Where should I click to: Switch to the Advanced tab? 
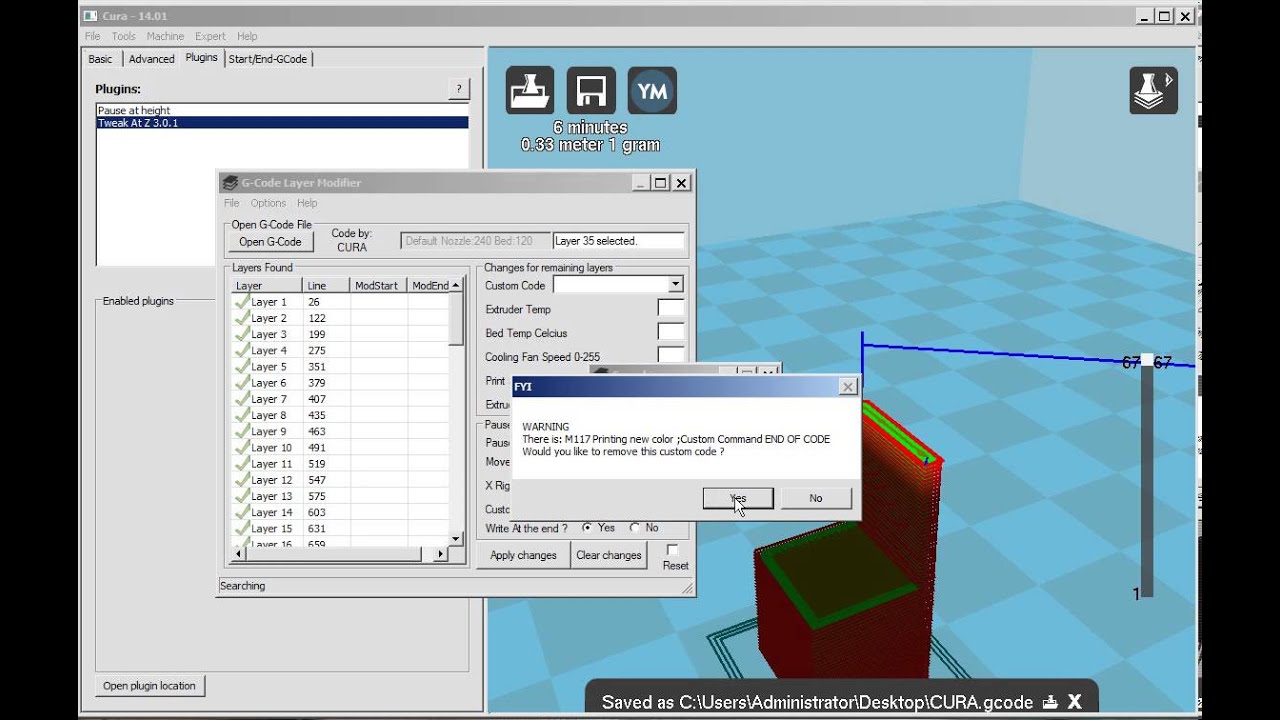[x=152, y=59]
